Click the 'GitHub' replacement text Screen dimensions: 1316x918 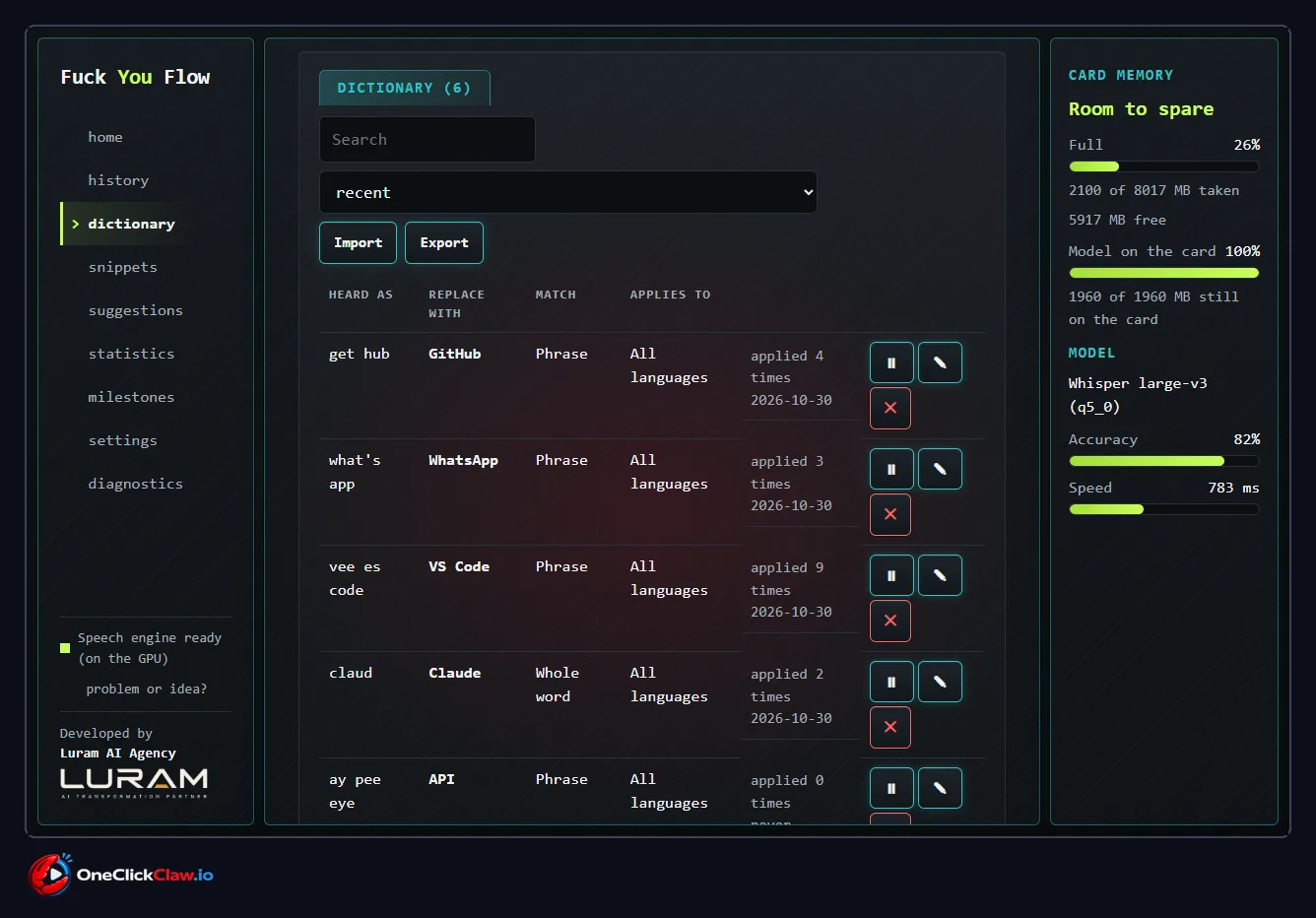(455, 354)
